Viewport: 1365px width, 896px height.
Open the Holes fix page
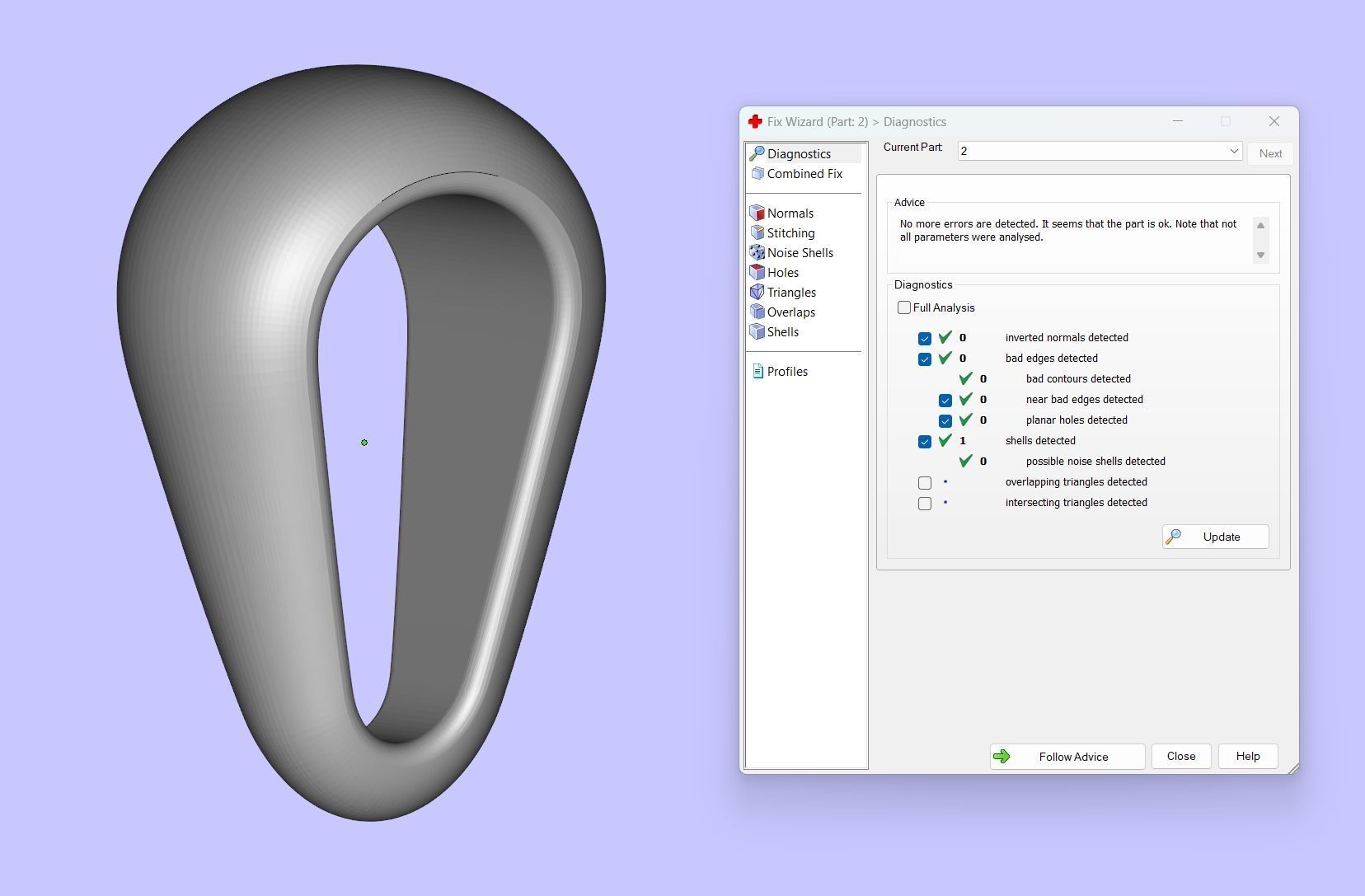tap(782, 272)
